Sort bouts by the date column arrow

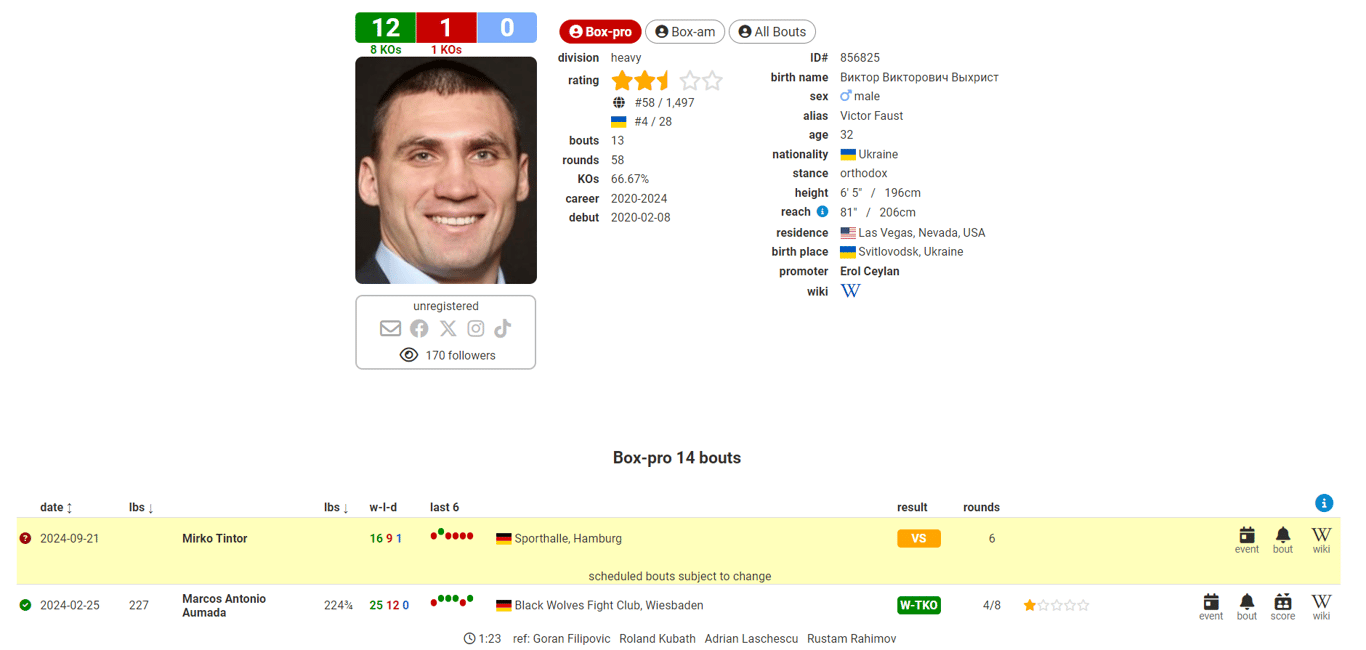69,508
